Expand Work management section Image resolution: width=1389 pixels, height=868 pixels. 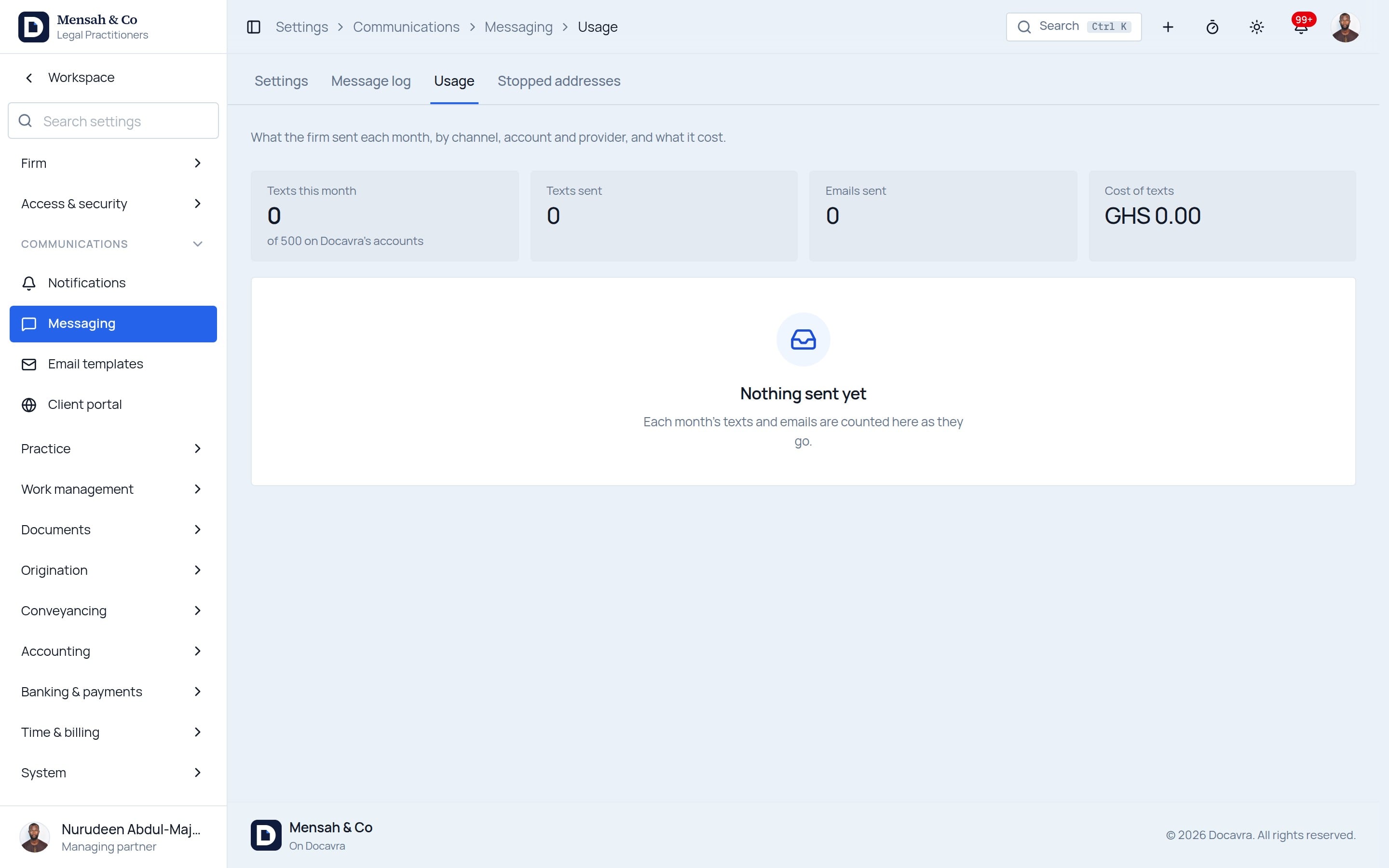(113, 489)
